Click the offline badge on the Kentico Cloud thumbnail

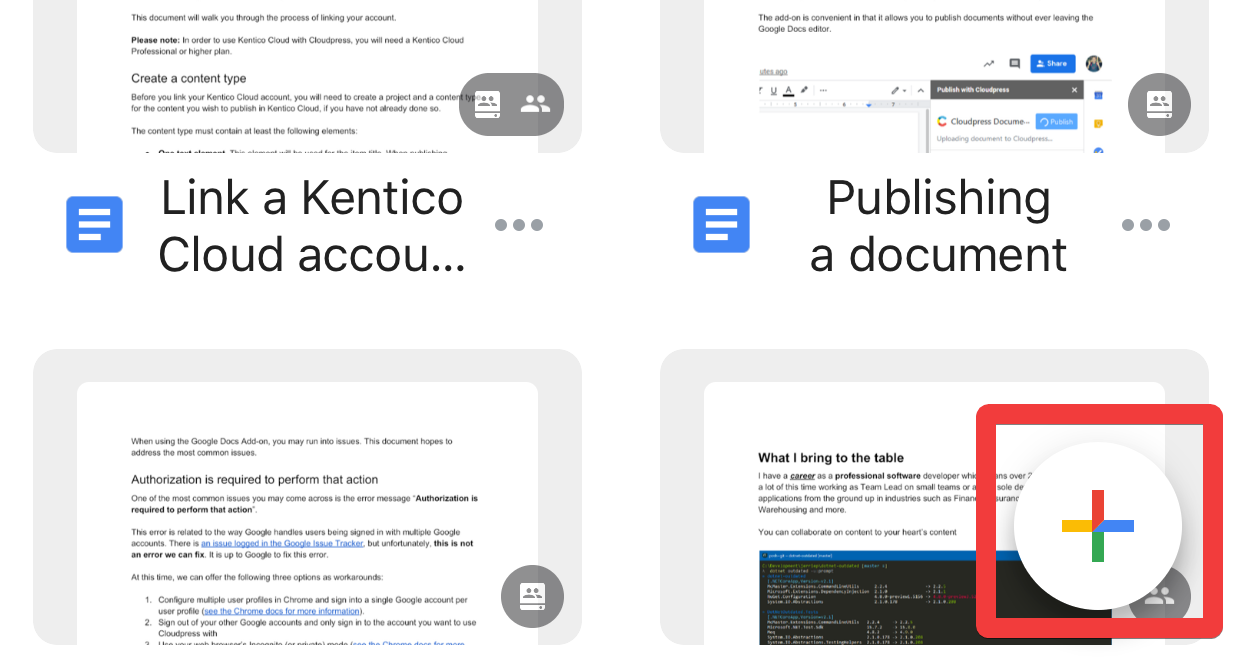[x=488, y=104]
